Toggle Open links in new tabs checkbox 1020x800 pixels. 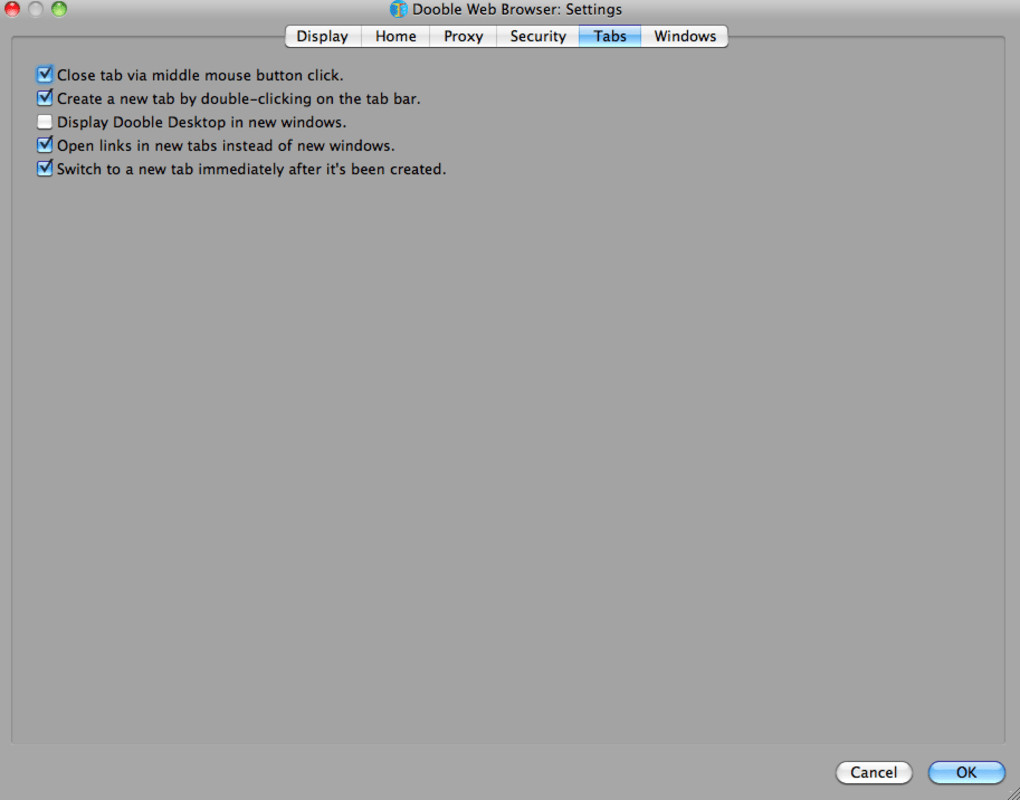pos(44,145)
